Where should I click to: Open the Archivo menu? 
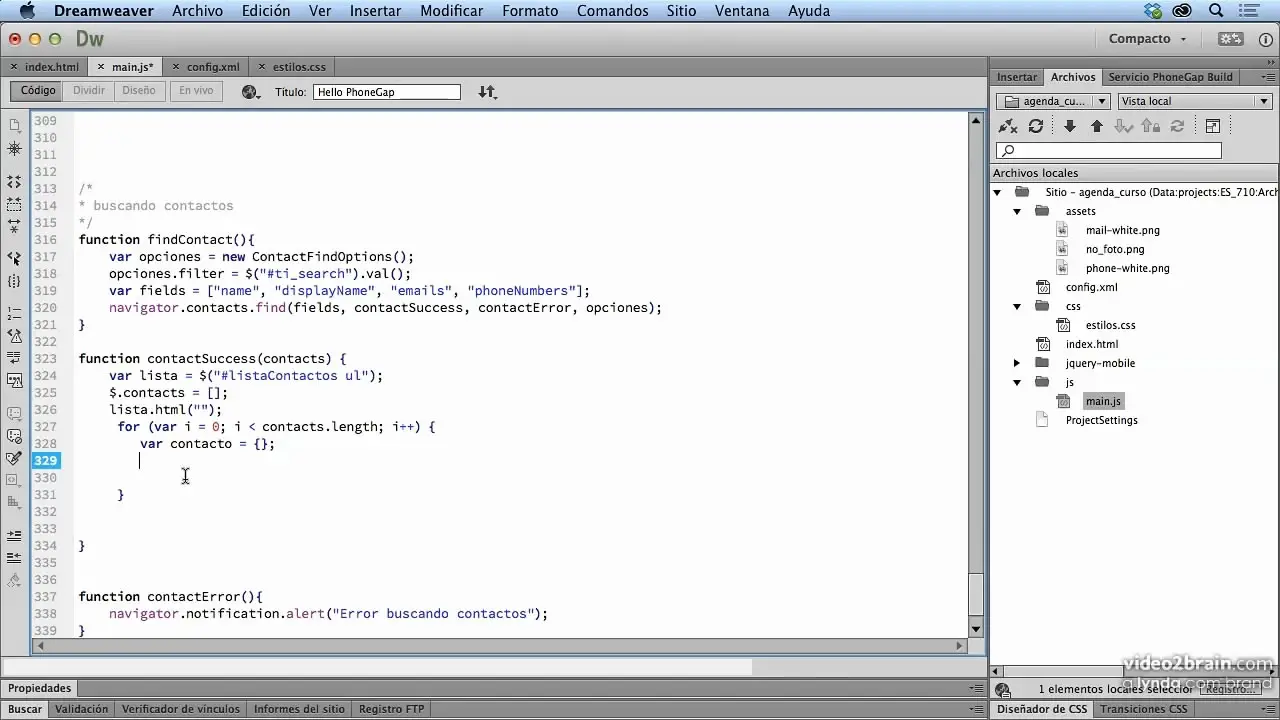coord(198,11)
